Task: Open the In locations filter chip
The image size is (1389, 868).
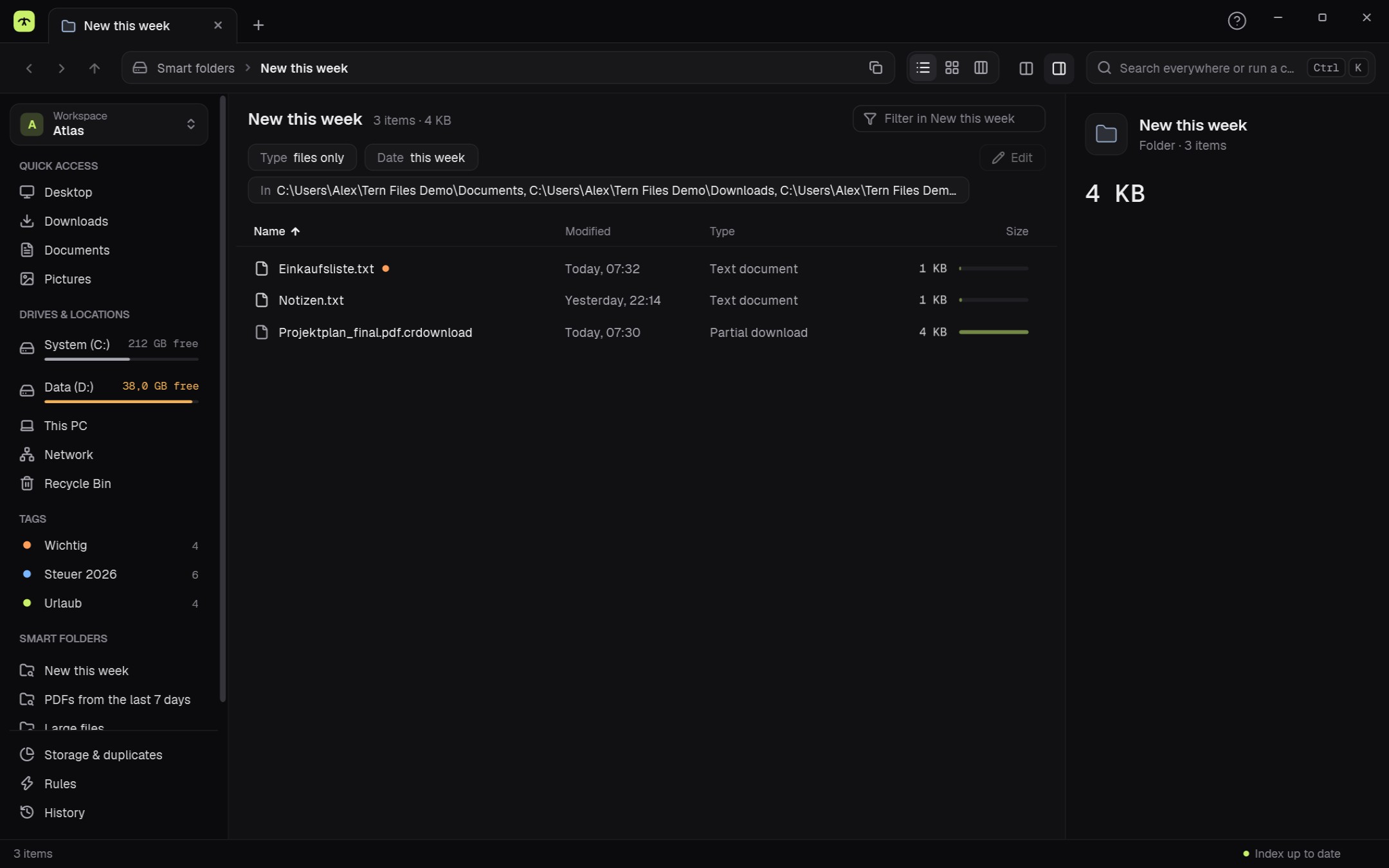Action: tap(608, 190)
